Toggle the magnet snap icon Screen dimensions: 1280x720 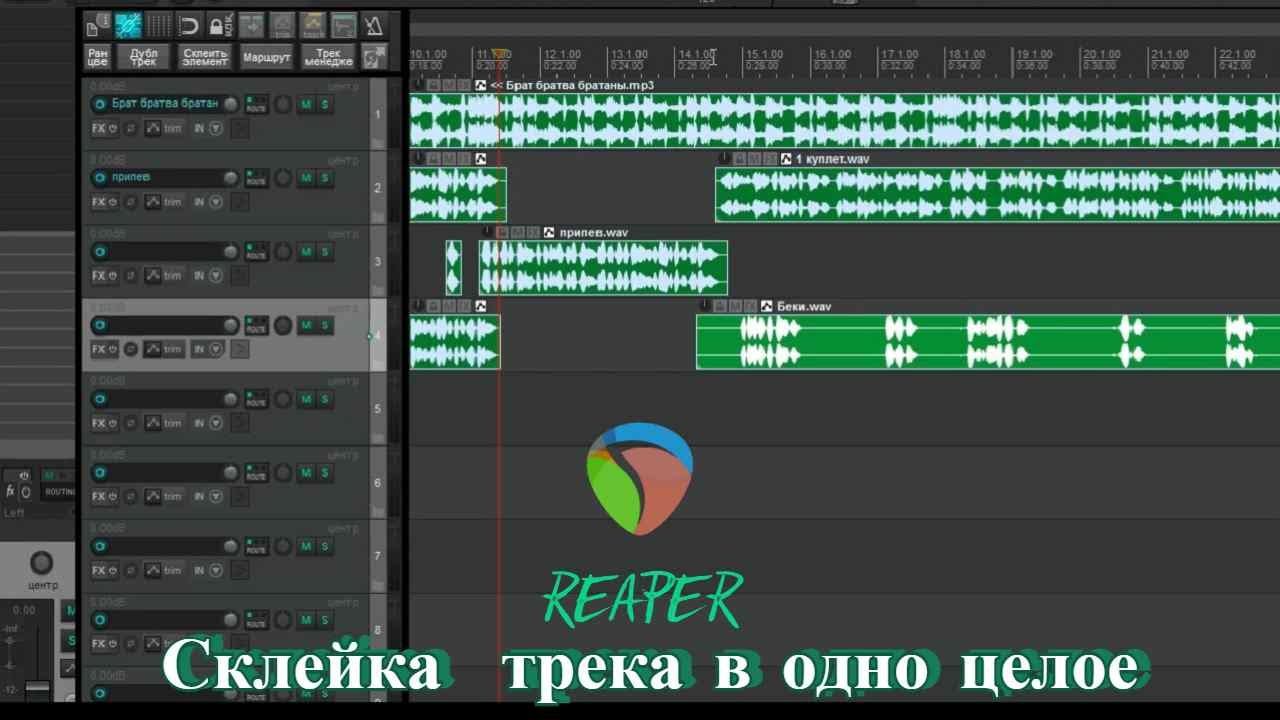189,25
